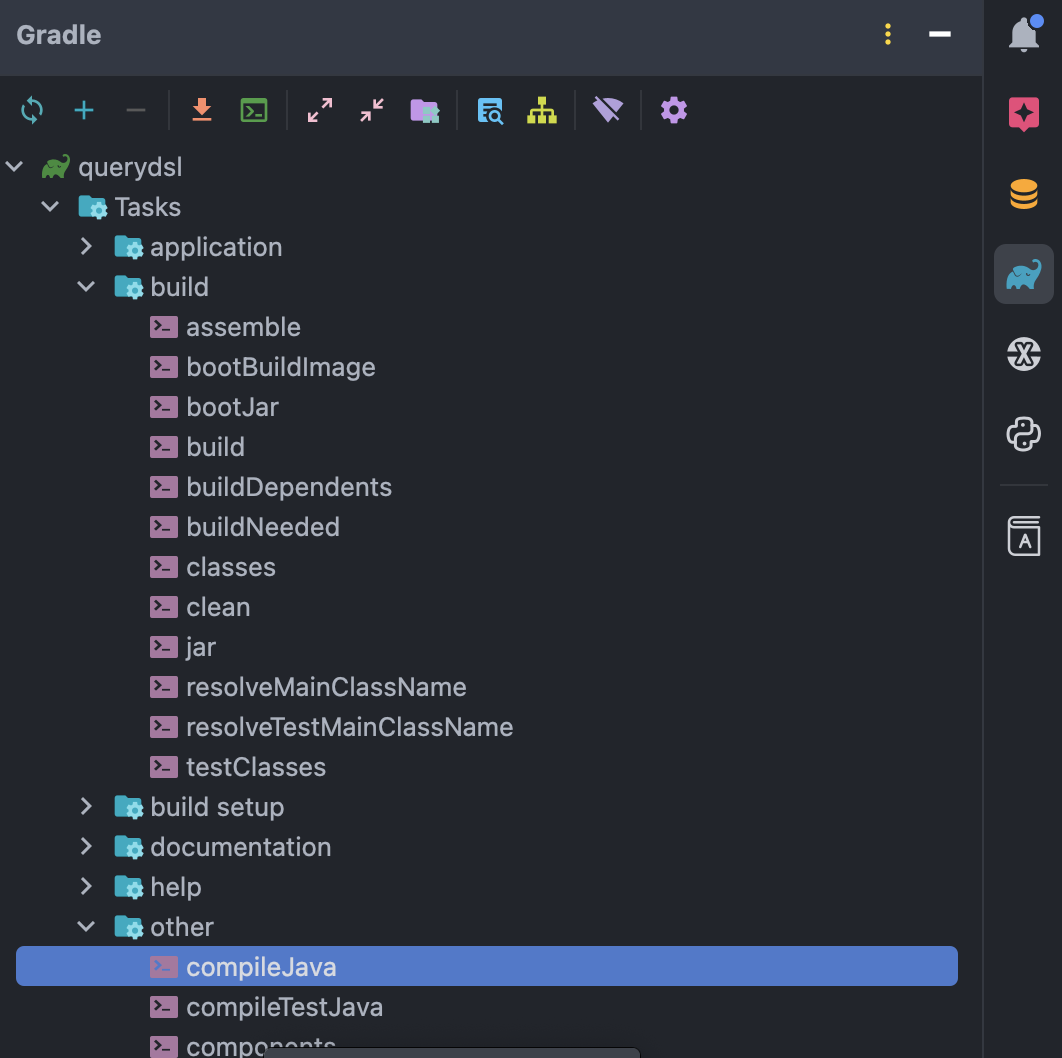
Task: Click the build group folder gear icon
Action: [x=129, y=287]
